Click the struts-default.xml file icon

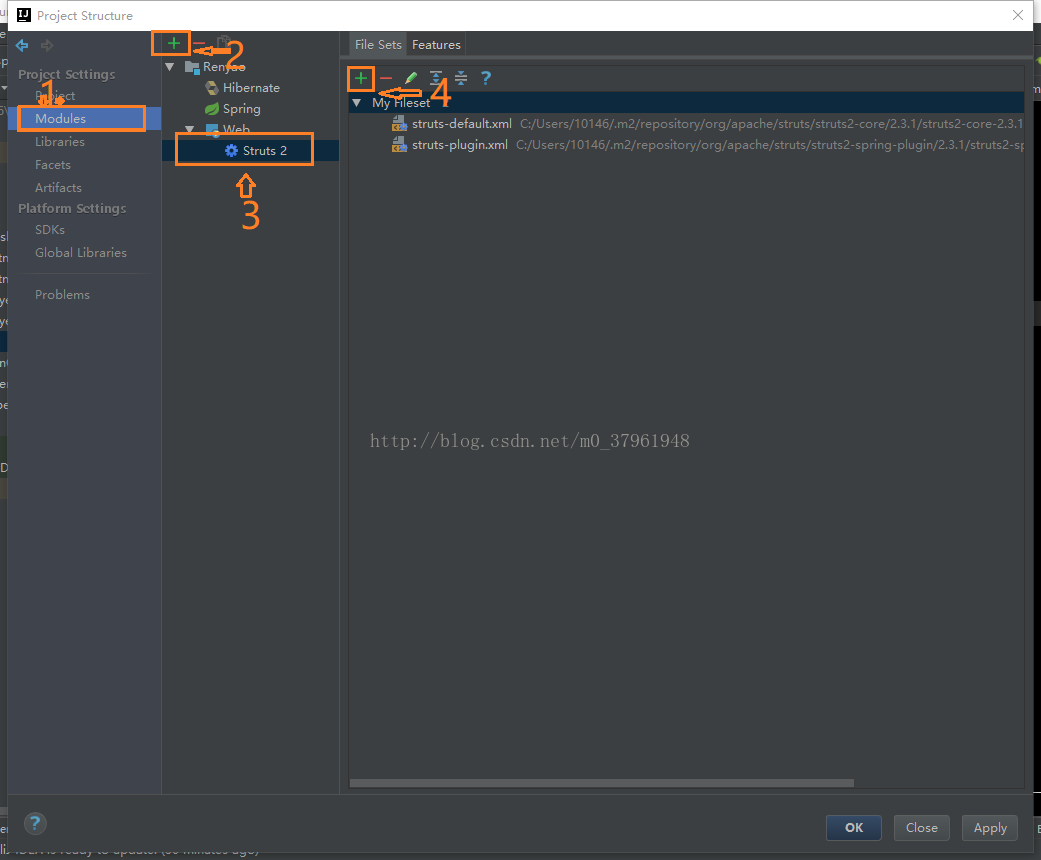[399, 124]
